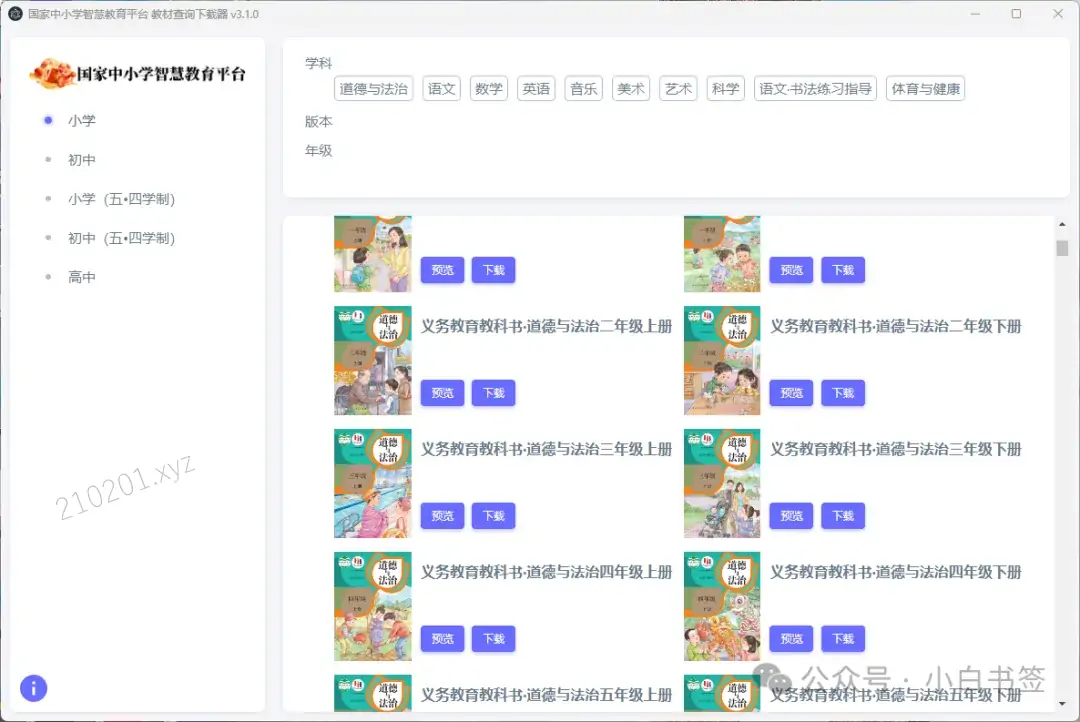Select 初中 stage in sidebar
The width and height of the screenshot is (1080, 722).
pos(81,160)
